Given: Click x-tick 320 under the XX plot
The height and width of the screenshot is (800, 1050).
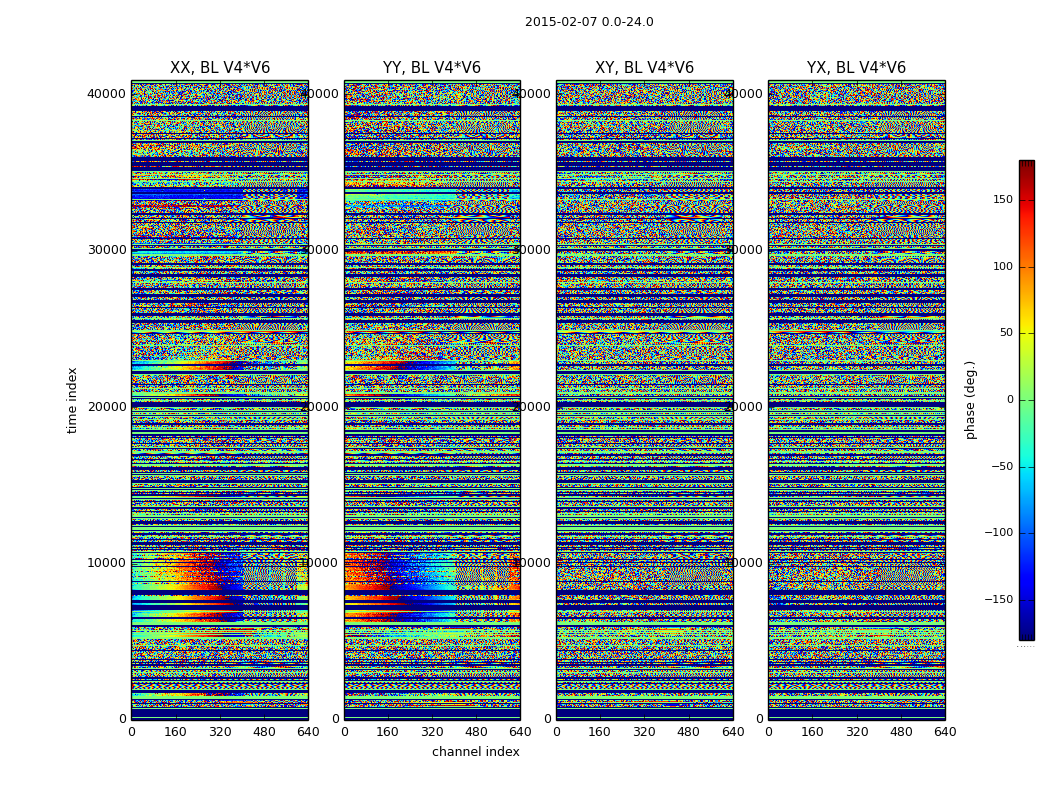Looking at the screenshot, I should 220,732.
